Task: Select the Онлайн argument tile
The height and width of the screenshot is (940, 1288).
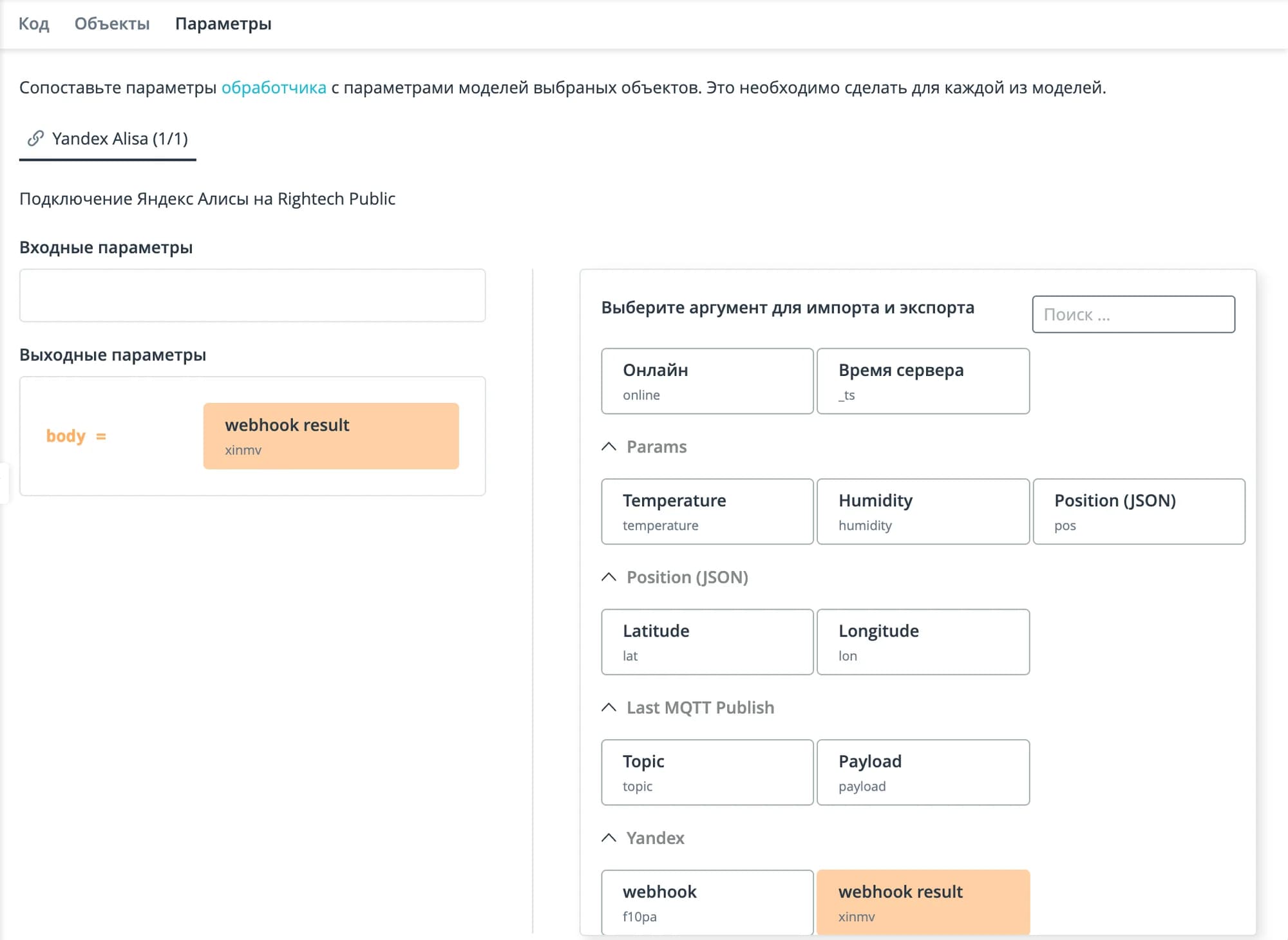Action: pyautogui.click(x=707, y=381)
